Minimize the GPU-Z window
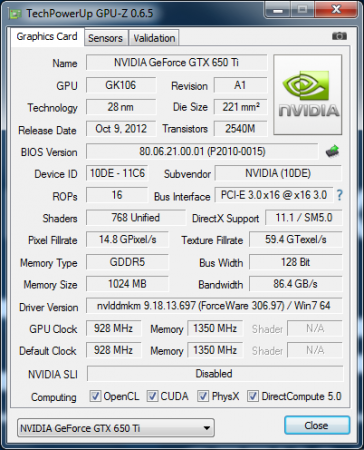Image resolution: width=364 pixels, height=450 pixels. (277, 11)
